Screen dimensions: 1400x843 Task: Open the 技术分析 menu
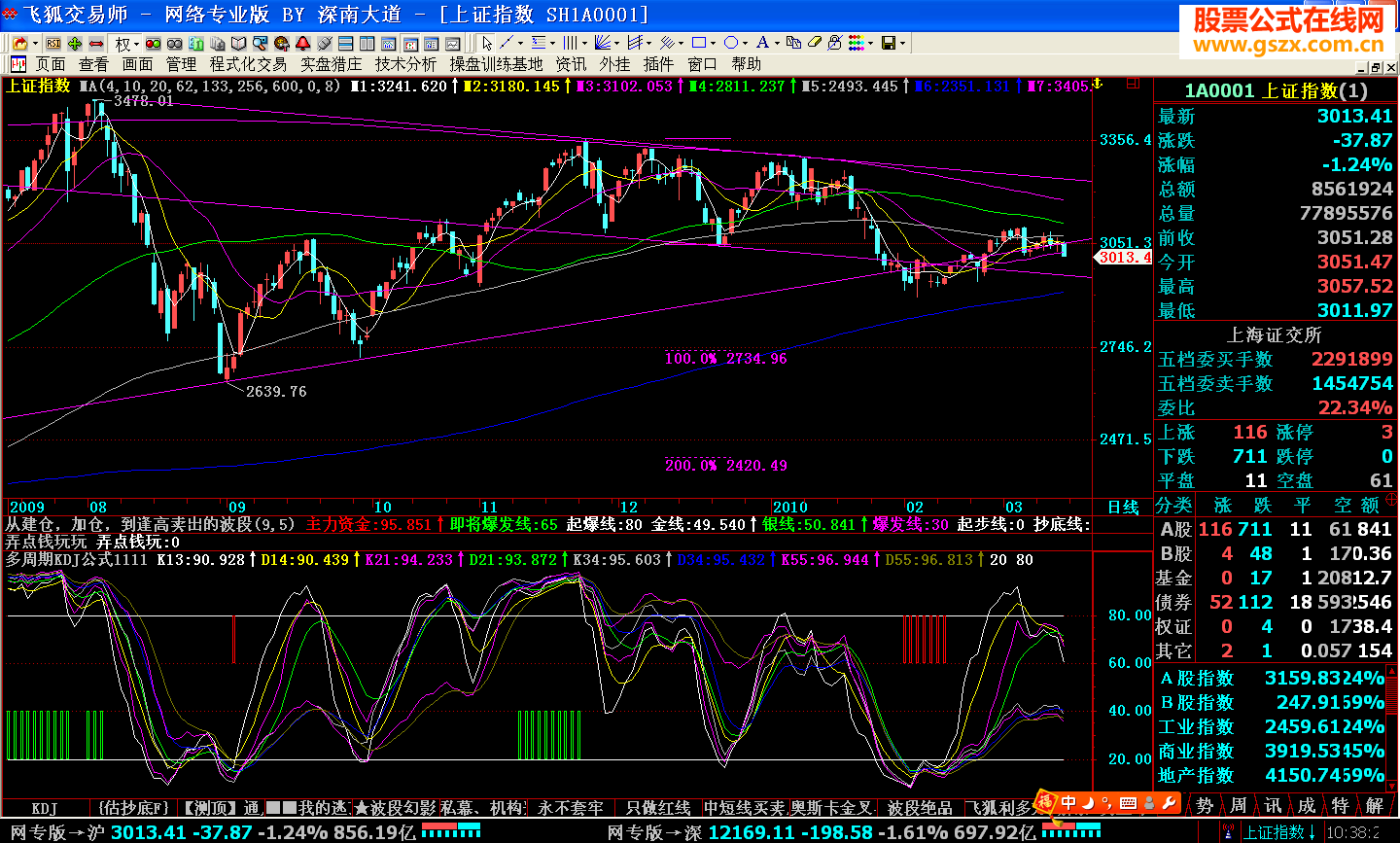click(406, 64)
